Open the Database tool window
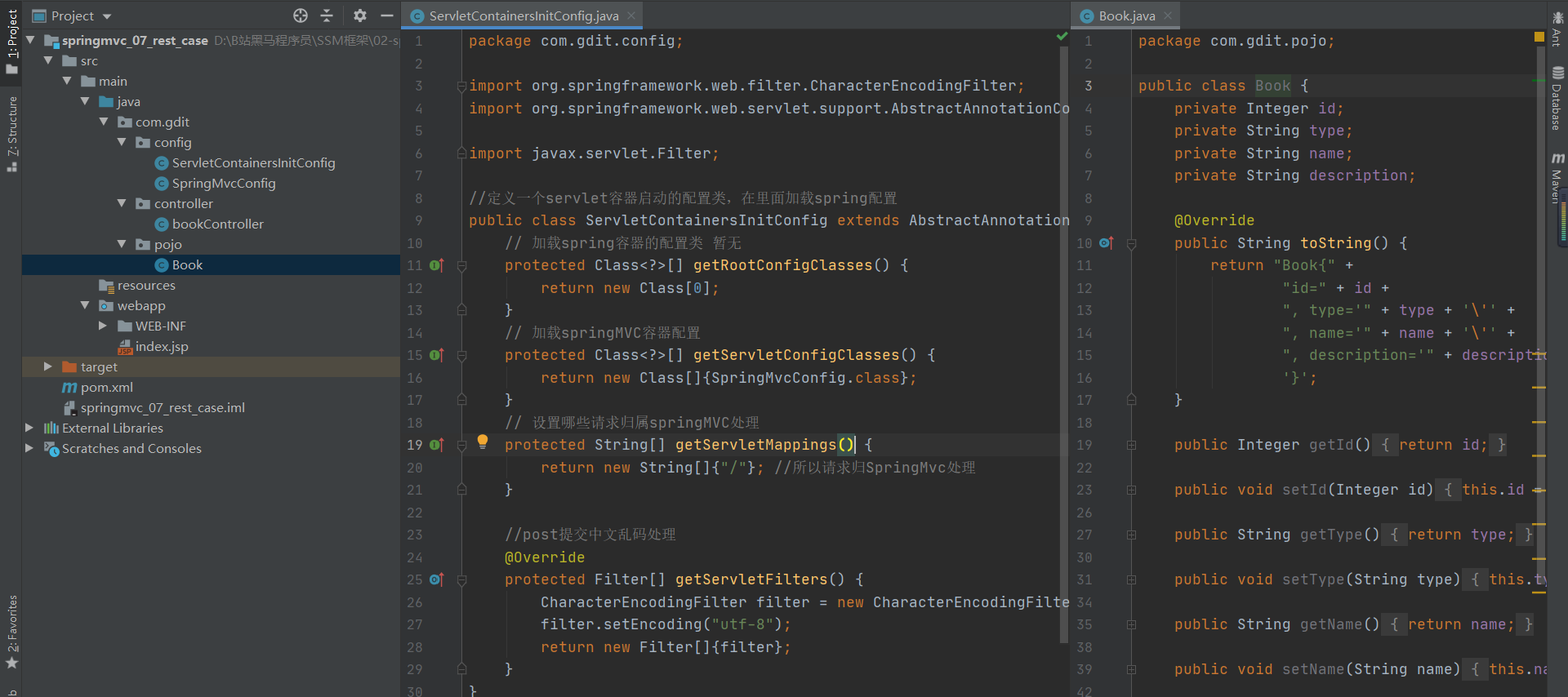The image size is (1568, 697). tap(1557, 98)
